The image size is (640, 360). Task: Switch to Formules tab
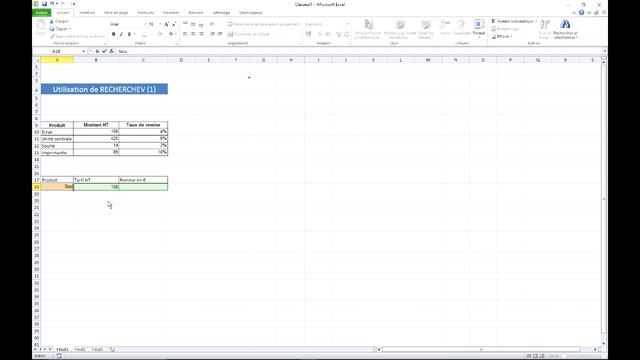(146, 13)
